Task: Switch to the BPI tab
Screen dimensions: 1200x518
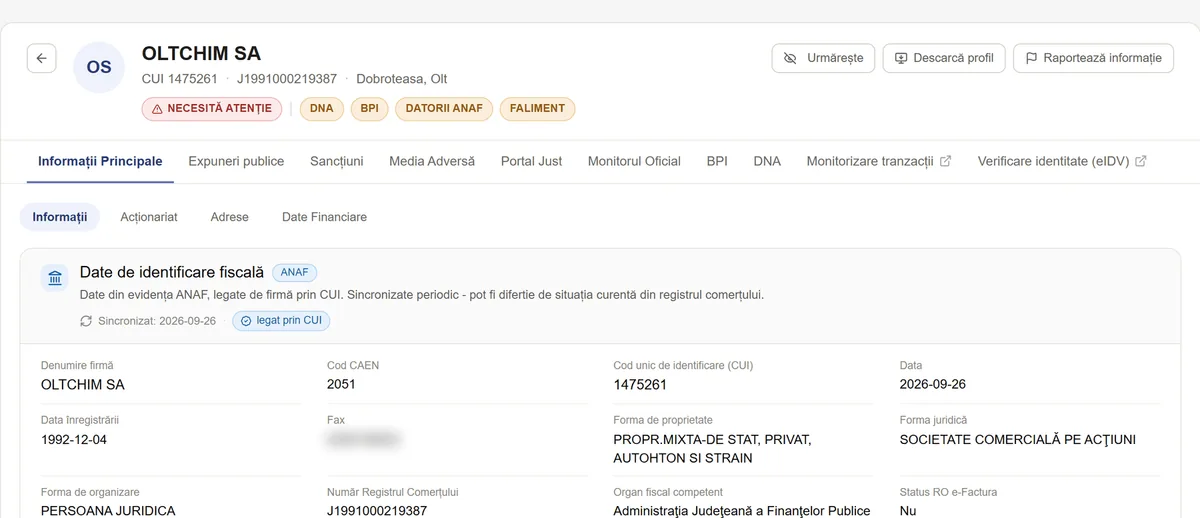Action: pyautogui.click(x=717, y=161)
